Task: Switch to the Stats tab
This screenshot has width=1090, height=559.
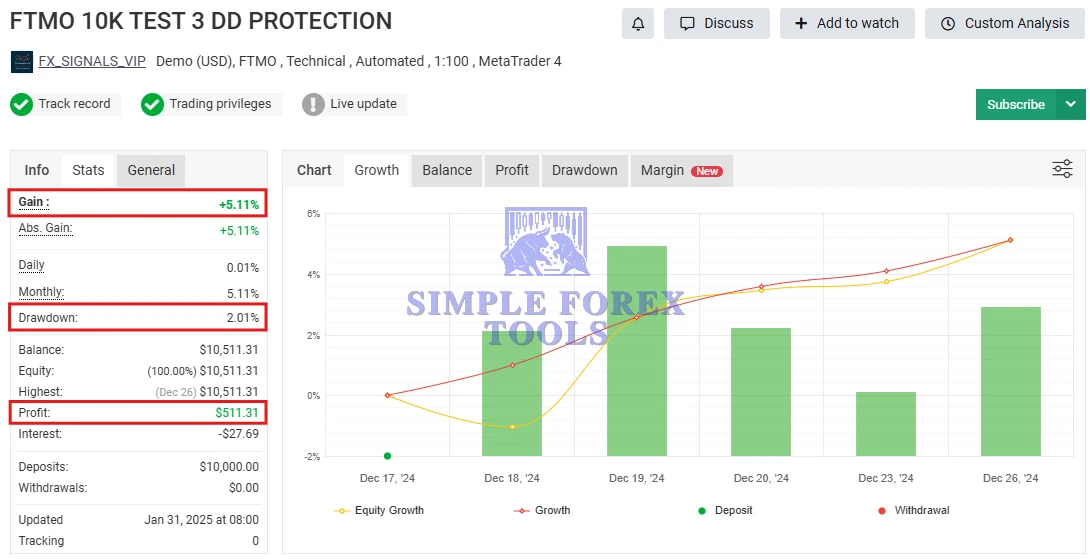Action: tap(88, 170)
